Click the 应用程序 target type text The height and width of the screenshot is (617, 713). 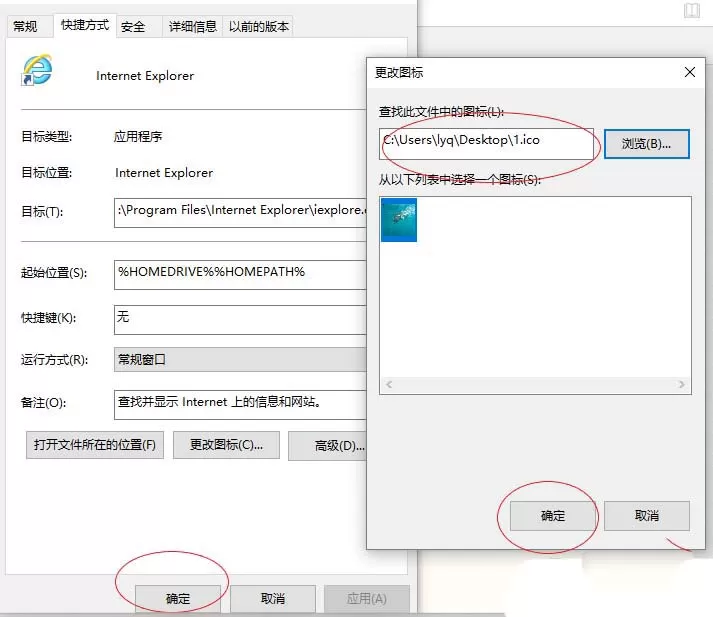(138, 136)
